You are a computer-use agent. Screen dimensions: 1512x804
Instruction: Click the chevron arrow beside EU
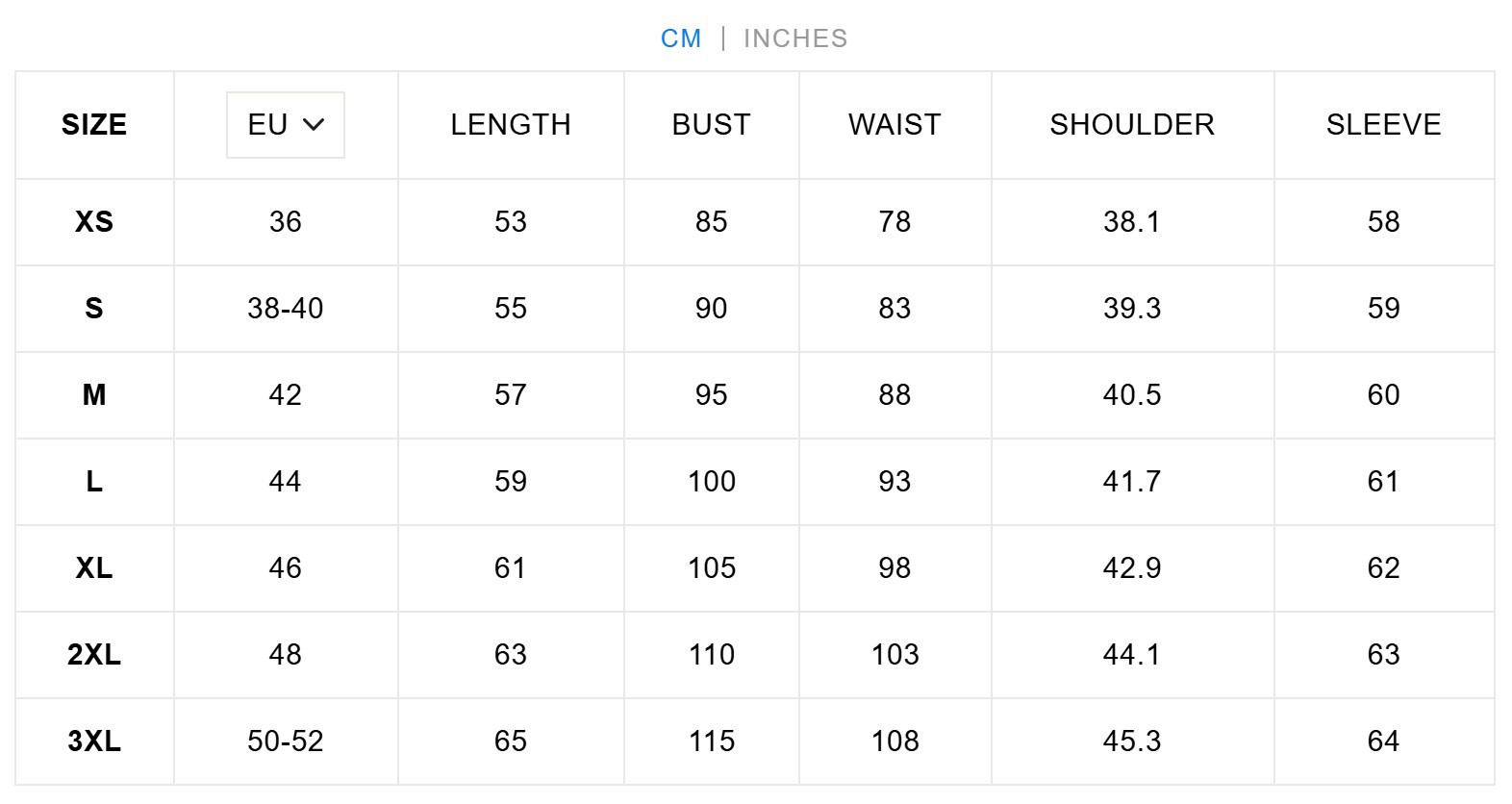point(314,125)
